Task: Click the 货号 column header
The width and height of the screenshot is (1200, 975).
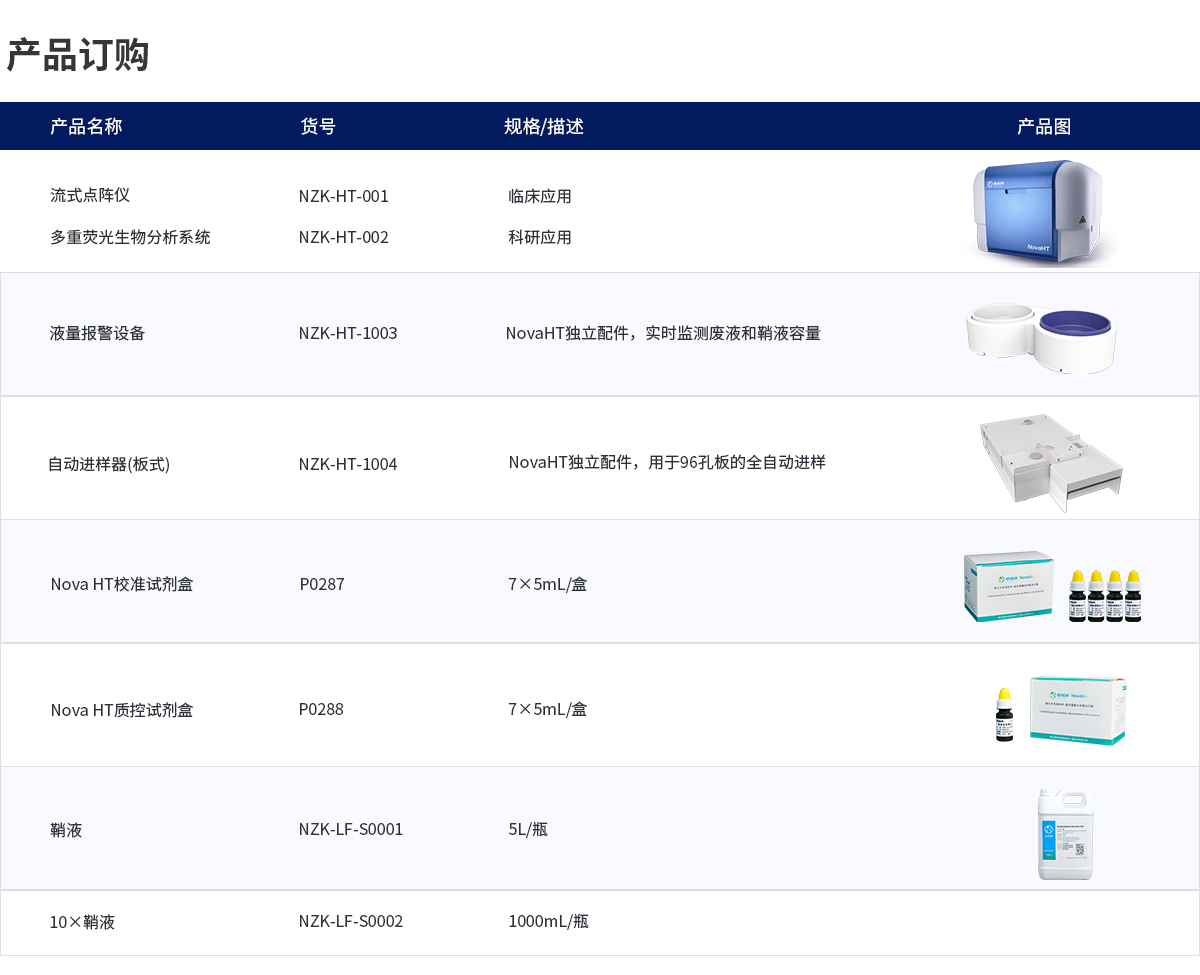Action: [x=318, y=126]
